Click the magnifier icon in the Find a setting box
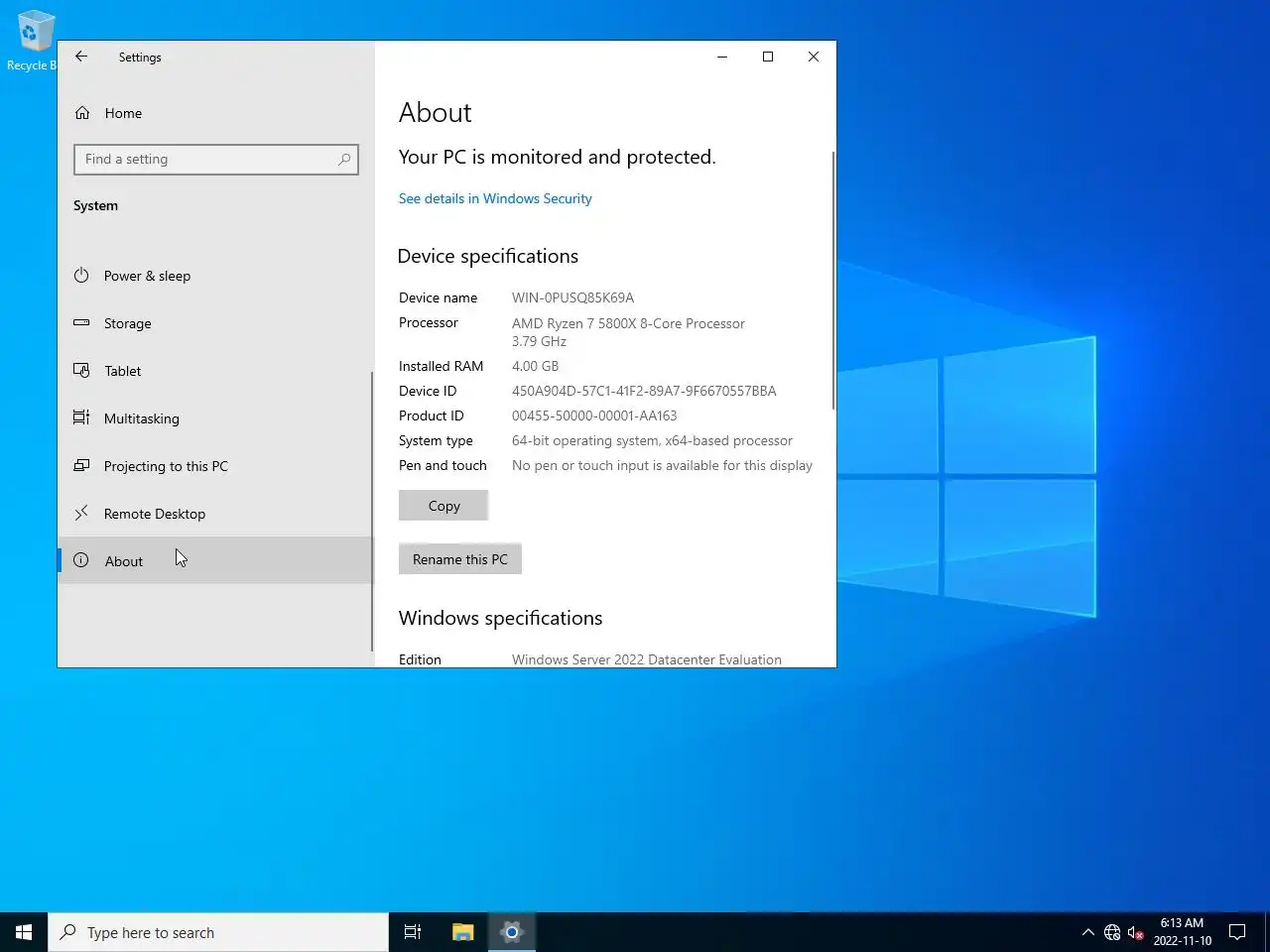Viewport: 1270px width, 952px height. [x=344, y=159]
